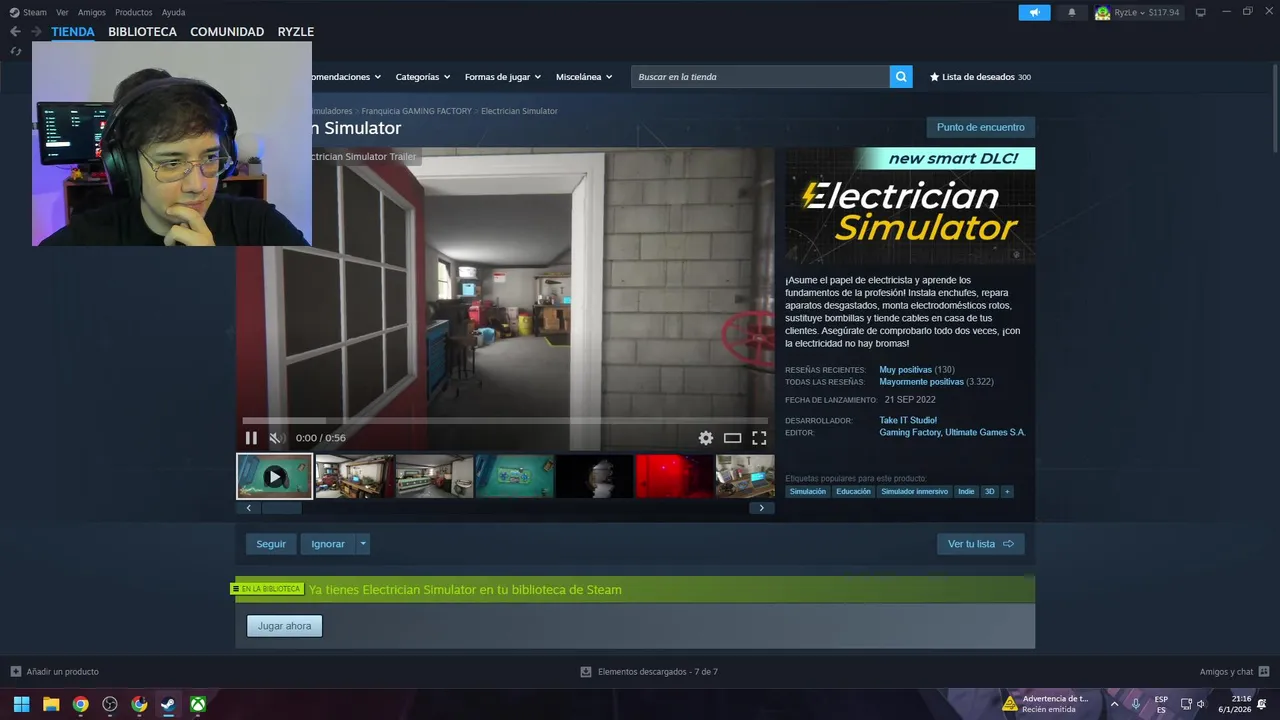
Task: Open the COMUNIDAD tab
Action: 227,32
